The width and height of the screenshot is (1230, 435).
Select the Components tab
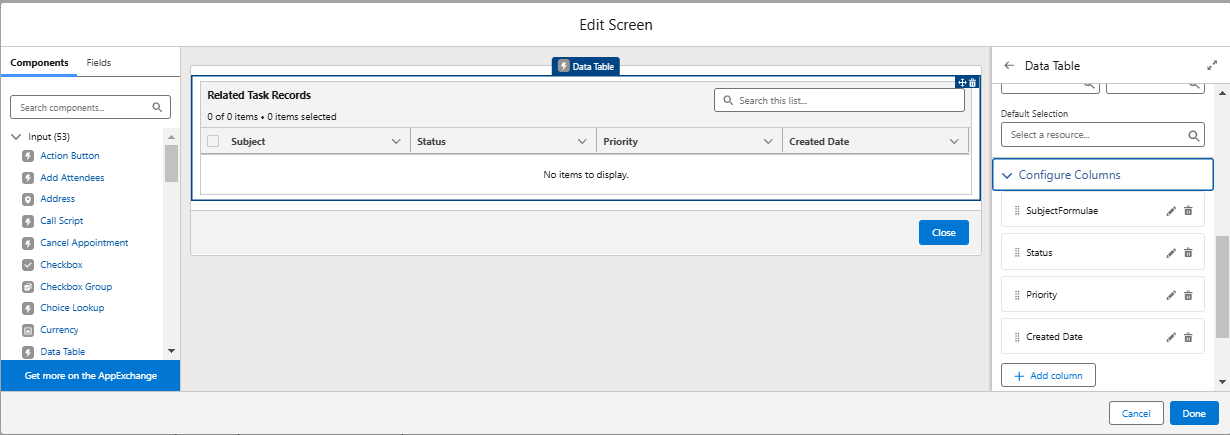click(x=39, y=62)
